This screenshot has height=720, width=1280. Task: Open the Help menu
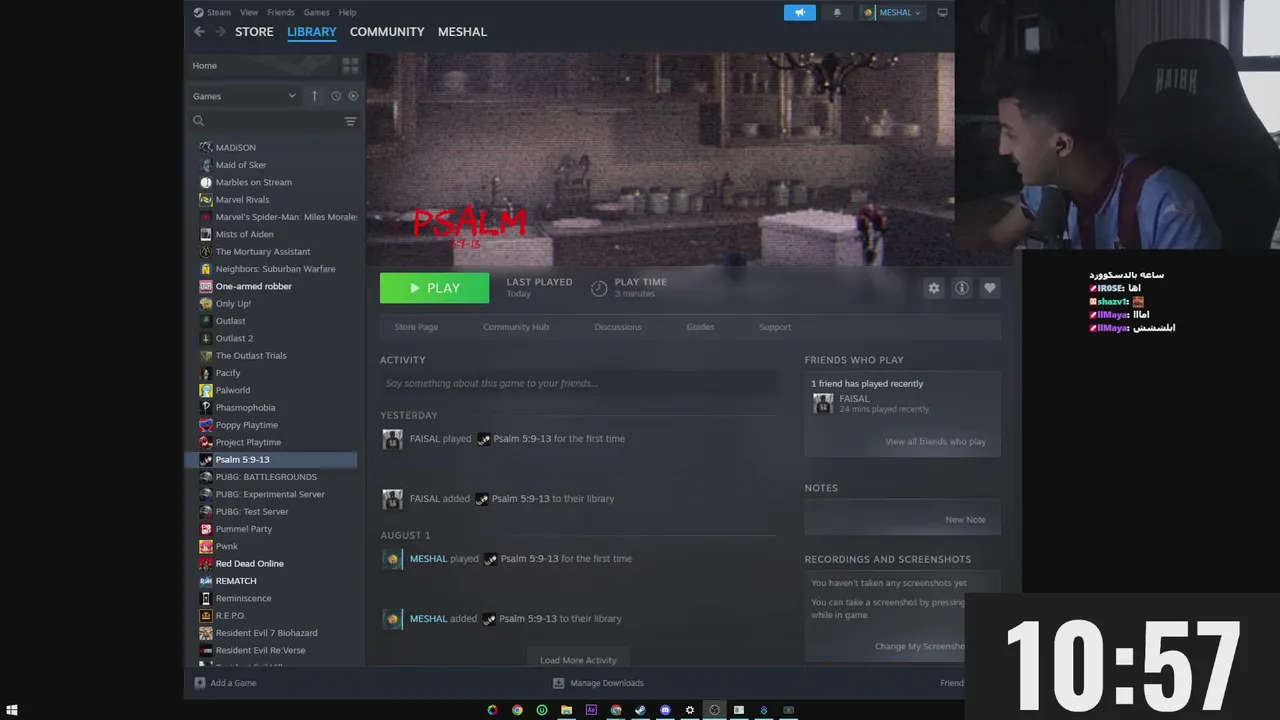(347, 12)
